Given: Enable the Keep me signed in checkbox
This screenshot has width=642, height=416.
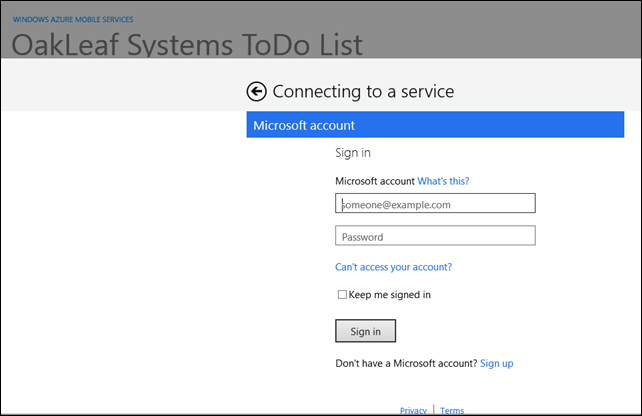Looking at the screenshot, I should (341, 295).
